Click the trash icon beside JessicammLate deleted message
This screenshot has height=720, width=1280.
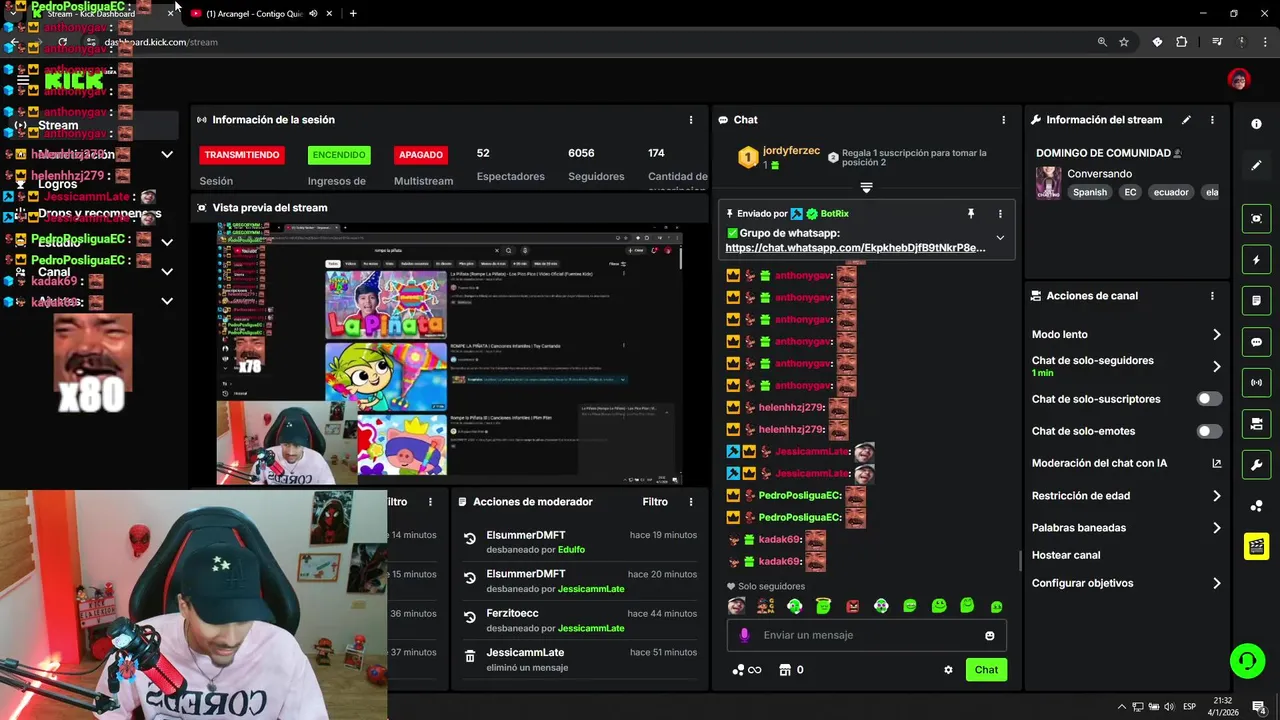pyautogui.click(x=470, y=656)
